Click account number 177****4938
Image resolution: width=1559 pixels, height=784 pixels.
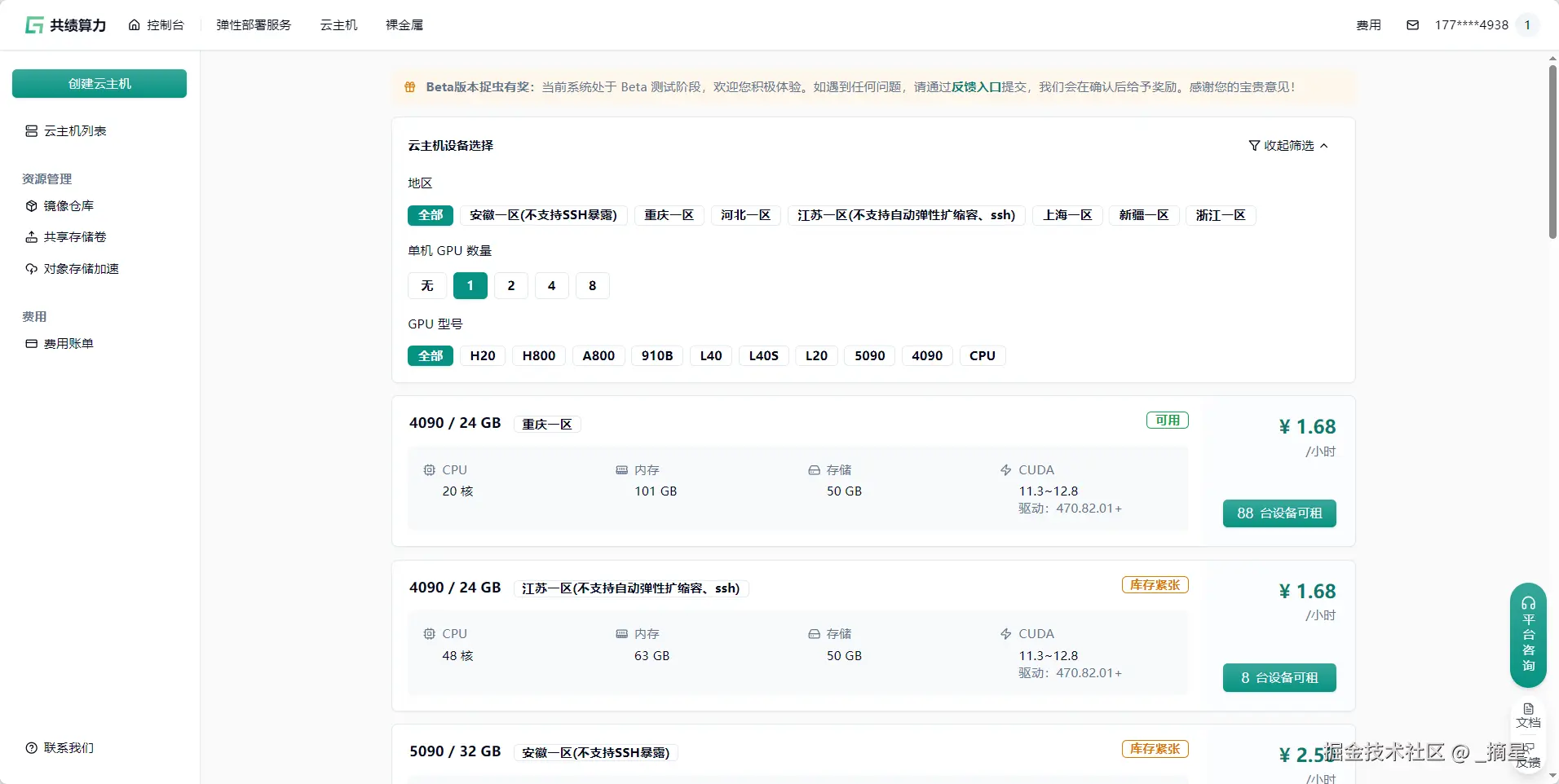[x=1472, y=25]
